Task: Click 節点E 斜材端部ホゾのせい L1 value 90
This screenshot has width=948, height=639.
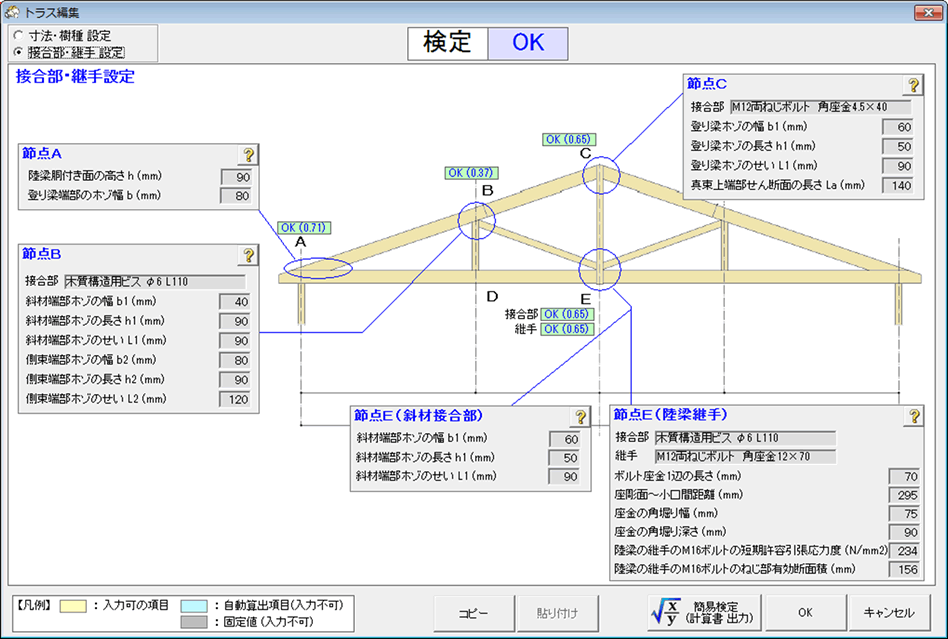Action: tap(565, 476)
